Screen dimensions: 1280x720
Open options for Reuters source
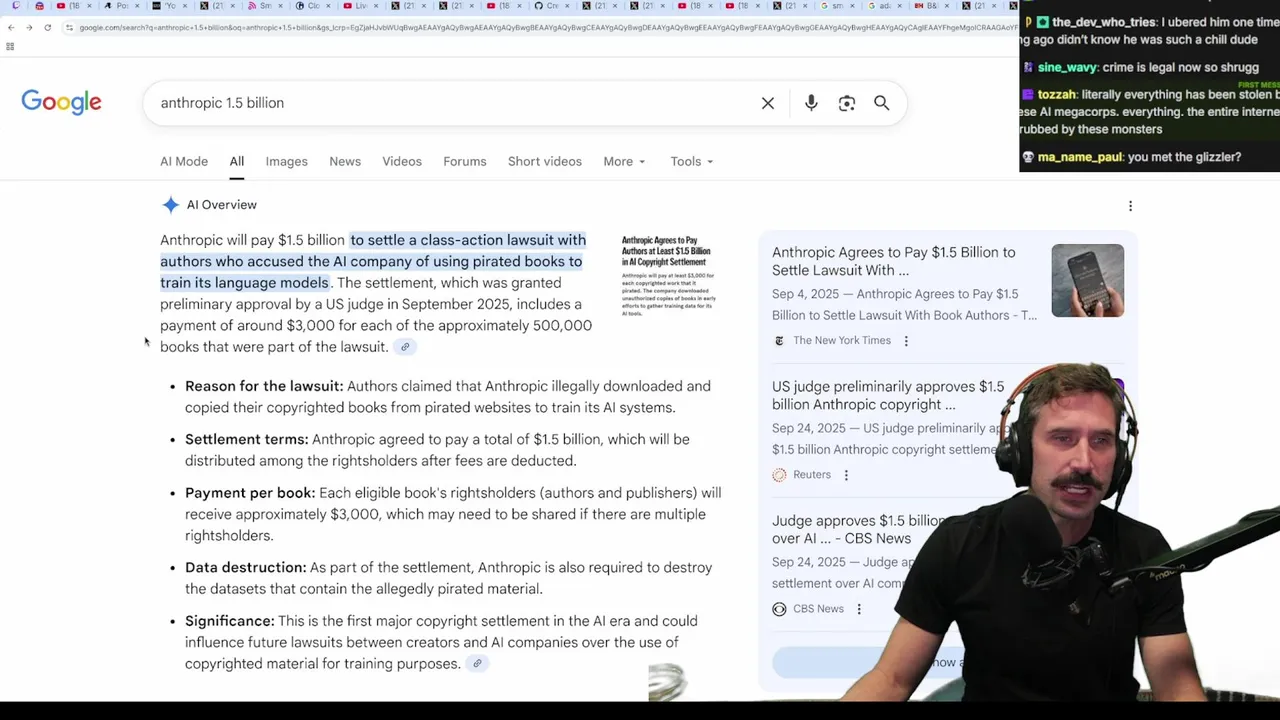(846, 475)
